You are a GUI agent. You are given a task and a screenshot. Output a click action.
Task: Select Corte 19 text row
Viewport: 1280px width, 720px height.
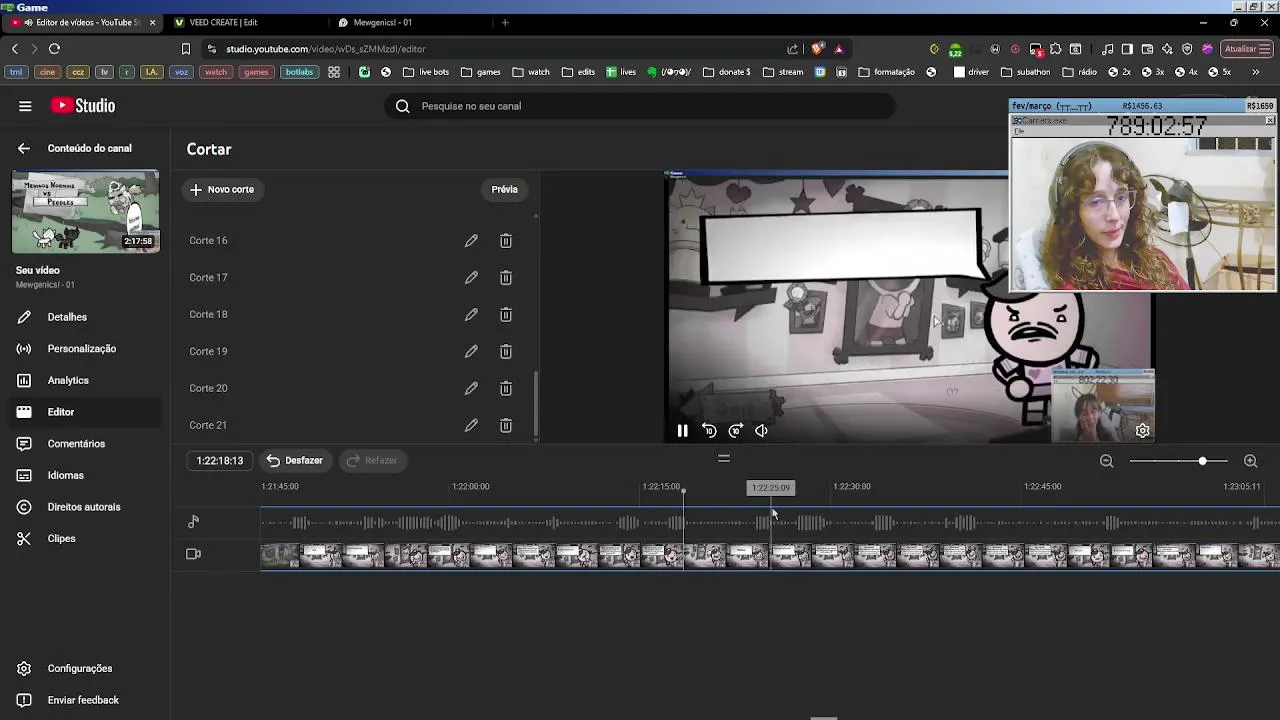208,352
